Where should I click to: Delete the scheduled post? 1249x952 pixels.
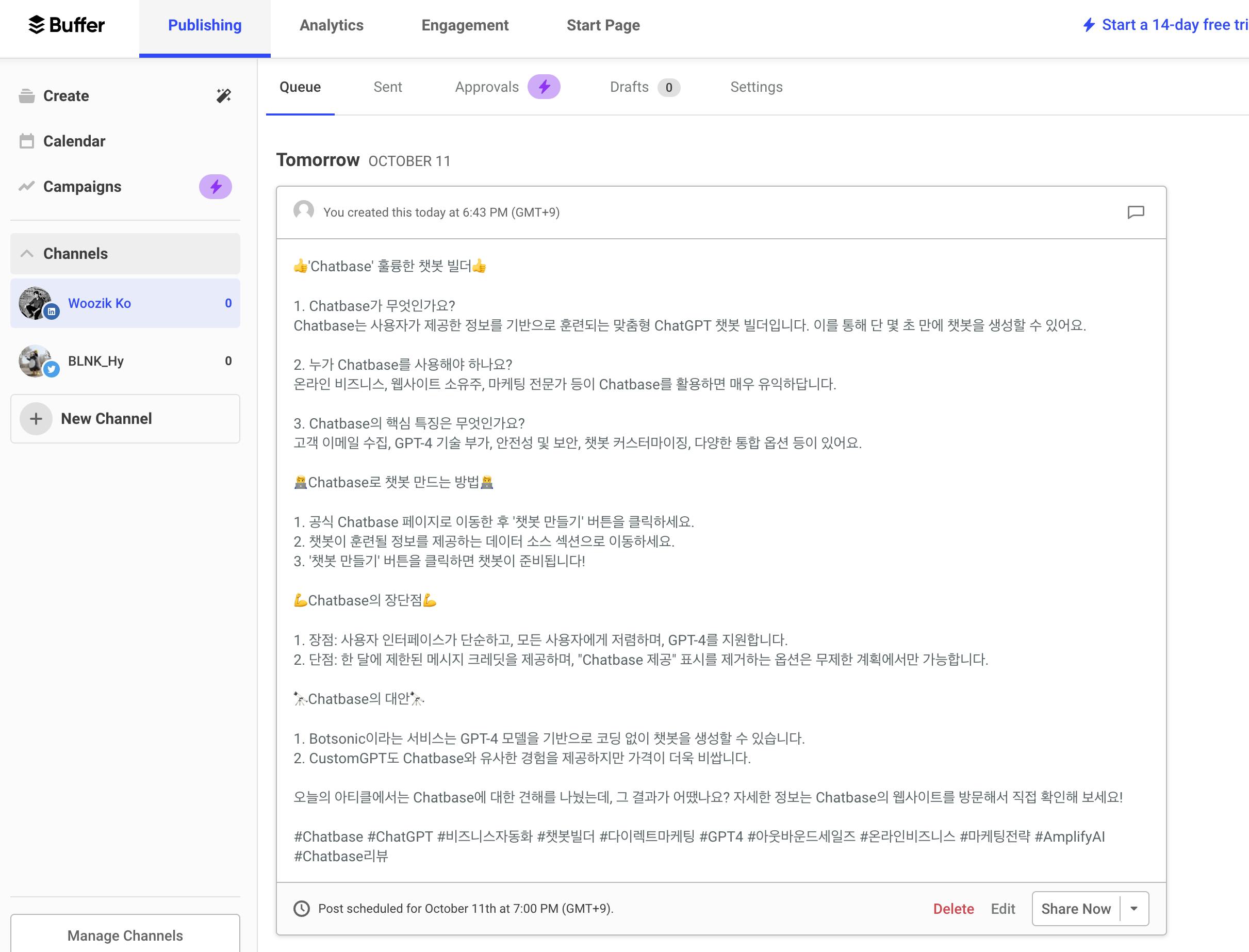click(953, 908)
